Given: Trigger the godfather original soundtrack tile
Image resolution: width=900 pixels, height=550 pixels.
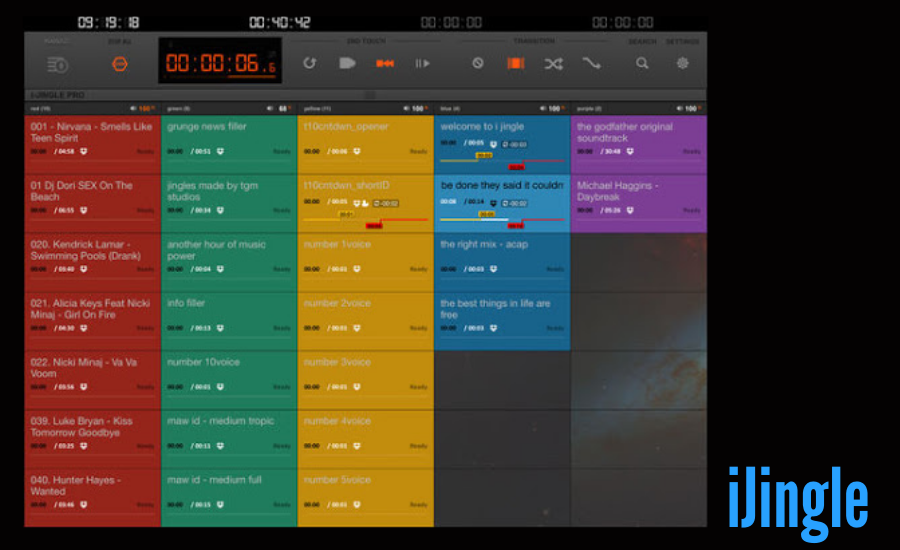Looking at the screenshot, I should (x=638, y=133).
